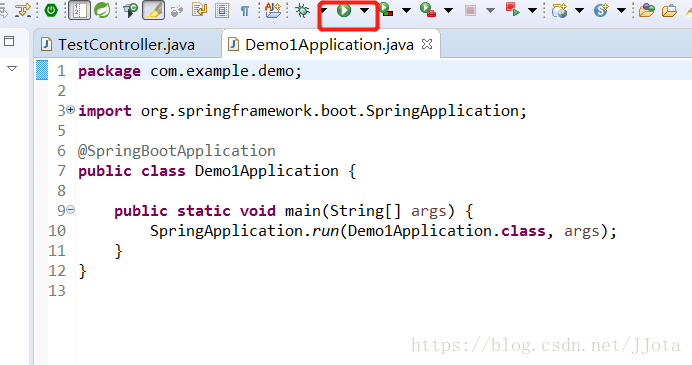
Task: Click the new web project globe icon
Action: click(560, 10)
